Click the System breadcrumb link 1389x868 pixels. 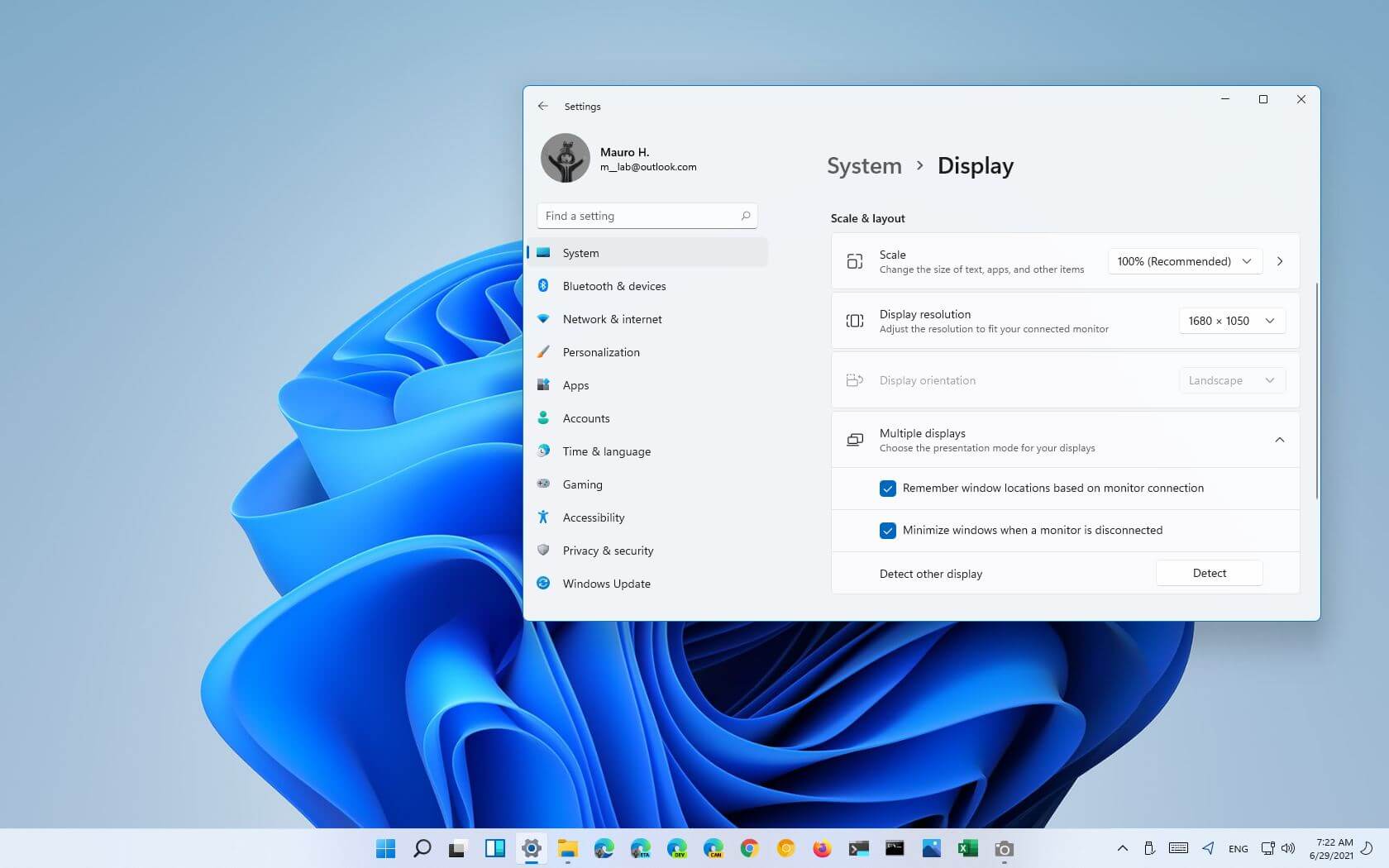864,166
